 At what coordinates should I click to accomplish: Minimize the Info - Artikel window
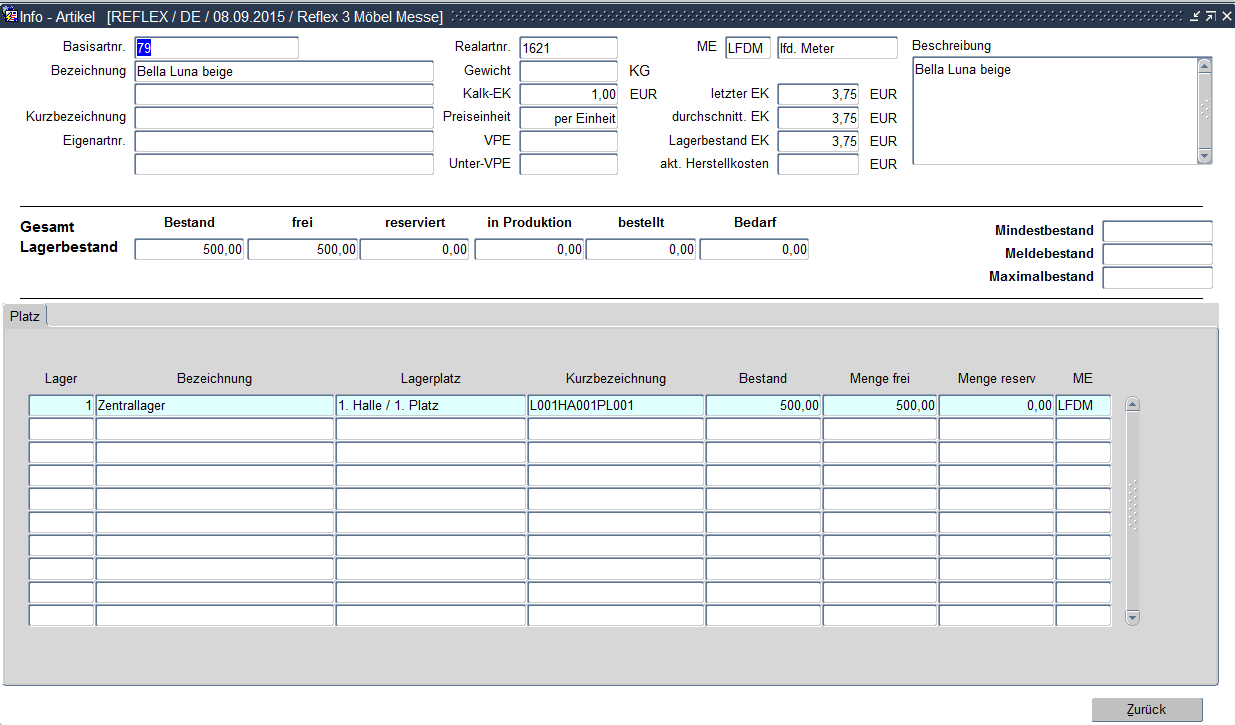(1194, 17)
